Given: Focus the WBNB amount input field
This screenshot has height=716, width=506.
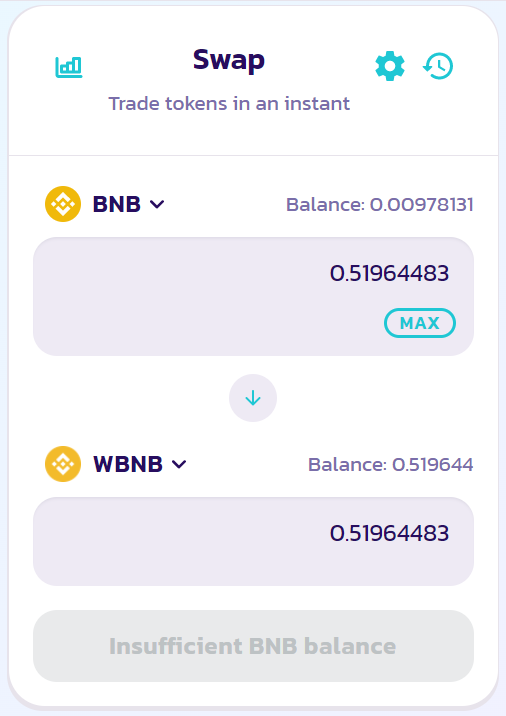Looking at the screenshot, I should 253,542.
